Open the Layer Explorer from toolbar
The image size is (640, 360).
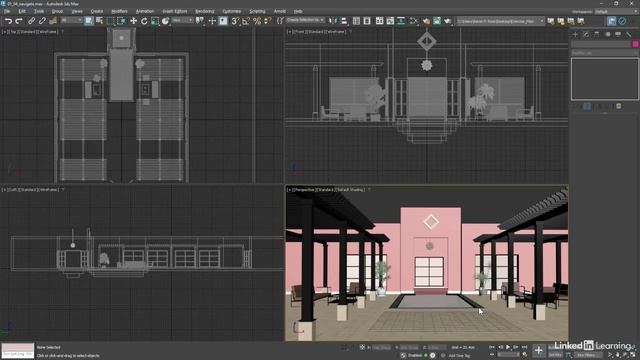point(367,21)
